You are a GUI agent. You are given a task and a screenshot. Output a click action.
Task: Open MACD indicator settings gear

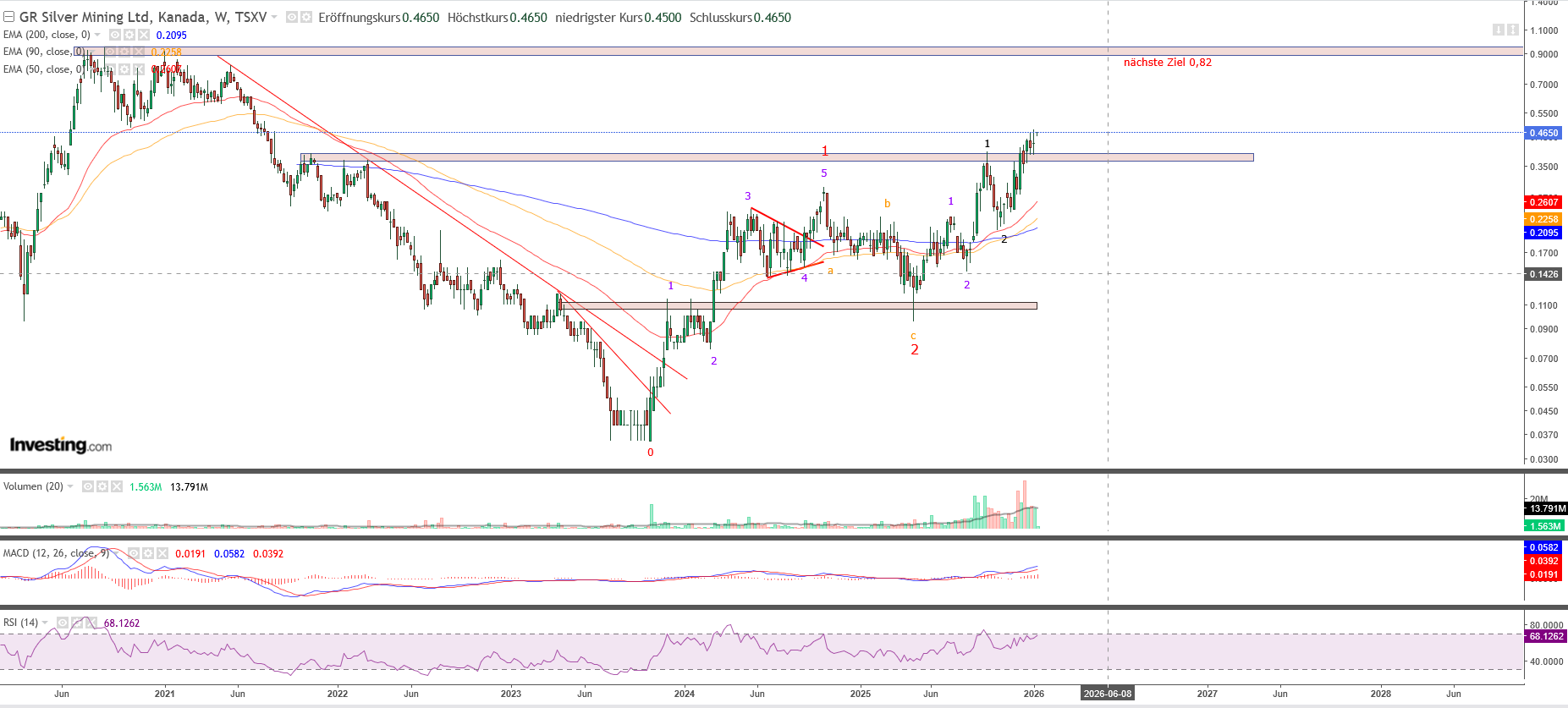(148, 553)
